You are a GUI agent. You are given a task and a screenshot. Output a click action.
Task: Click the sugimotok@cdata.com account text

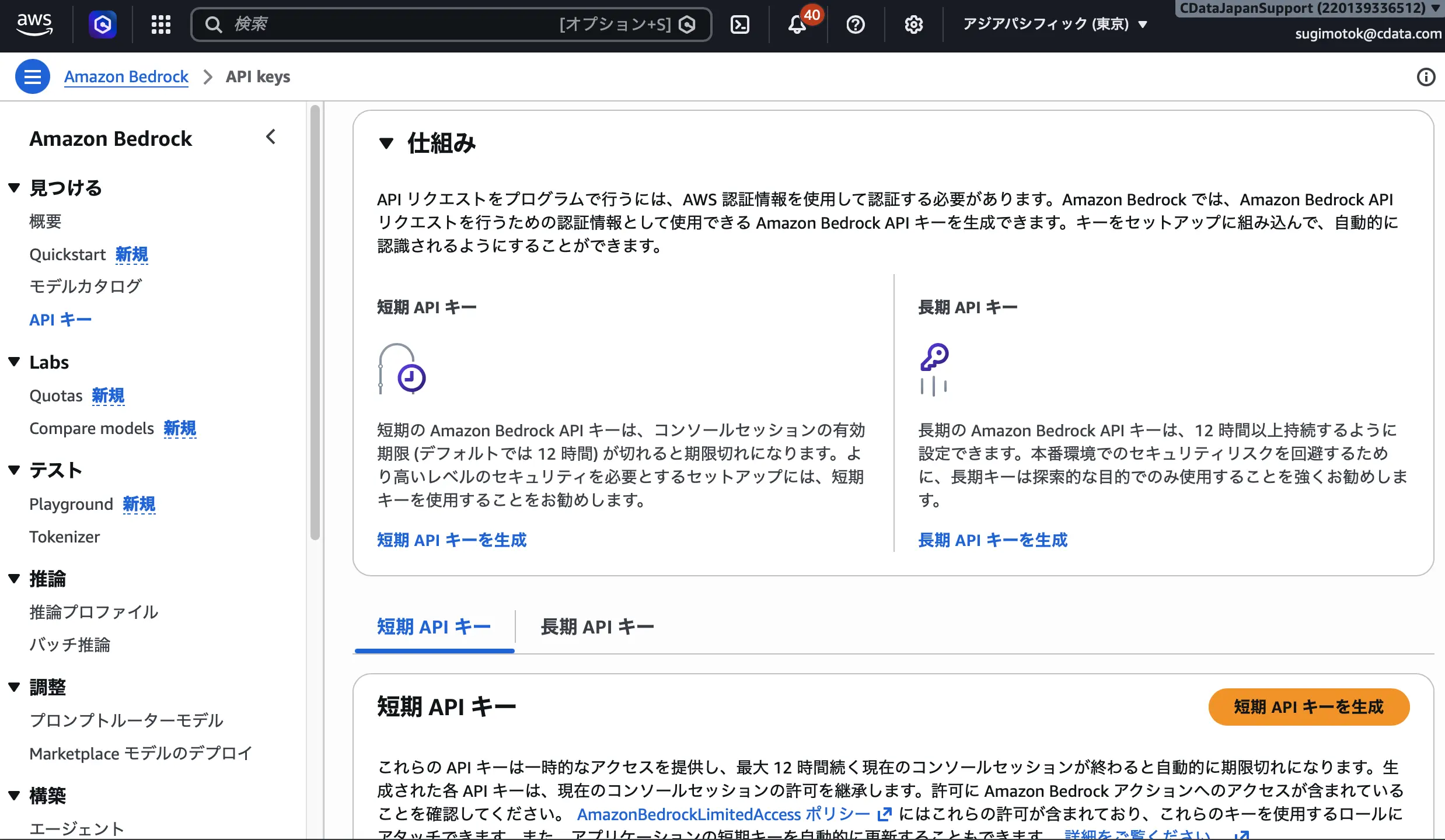[1368, 34]
